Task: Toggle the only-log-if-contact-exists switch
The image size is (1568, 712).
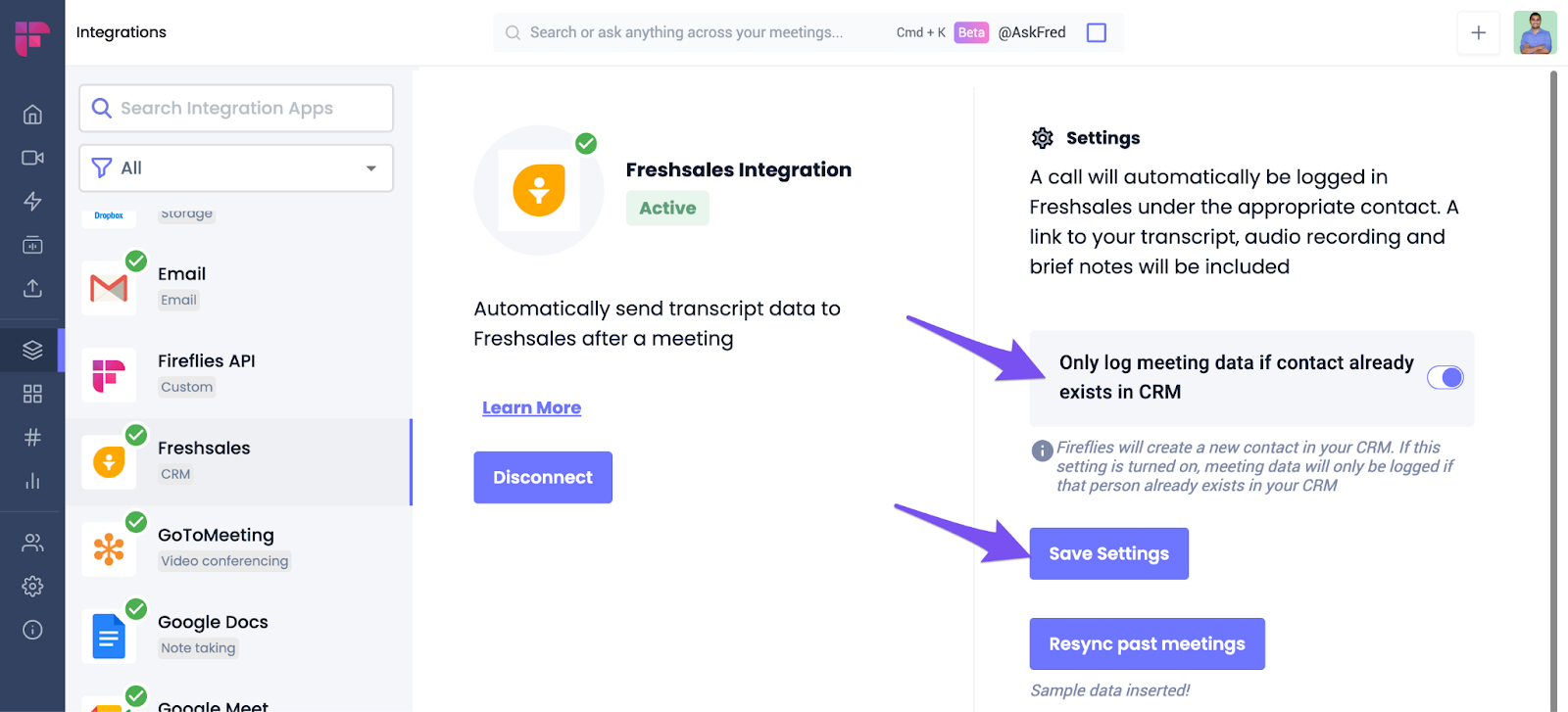Action: click(1445, 378)
